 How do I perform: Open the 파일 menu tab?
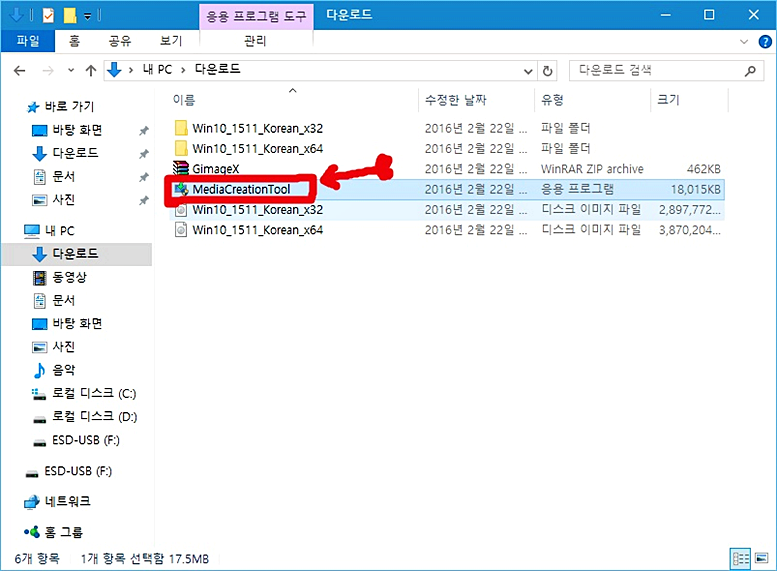[28, 41]
